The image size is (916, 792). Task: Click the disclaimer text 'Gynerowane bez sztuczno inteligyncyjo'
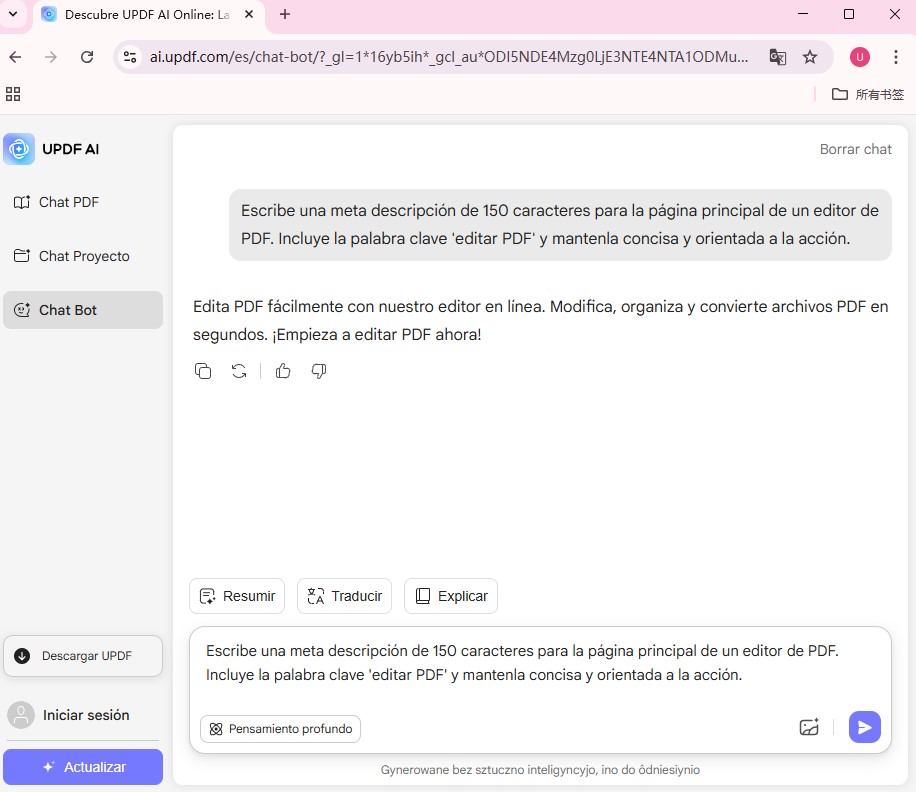click(x=540, y=770)
